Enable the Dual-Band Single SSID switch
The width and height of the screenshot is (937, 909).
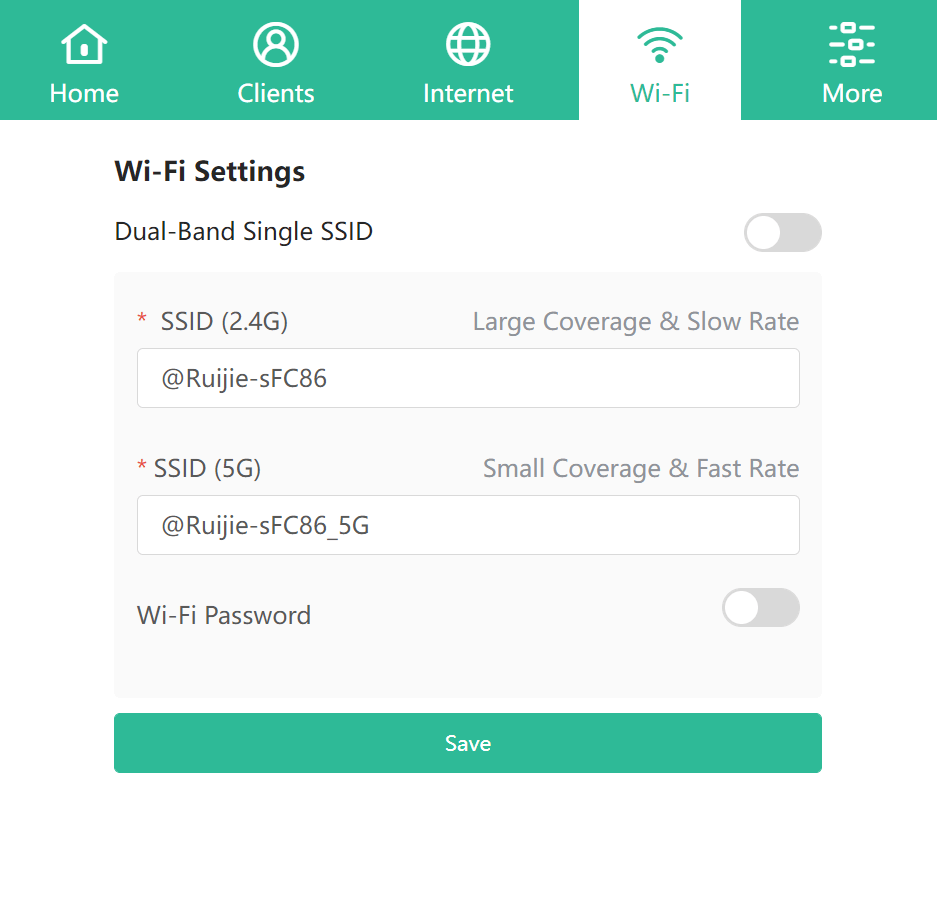[782, 233]
